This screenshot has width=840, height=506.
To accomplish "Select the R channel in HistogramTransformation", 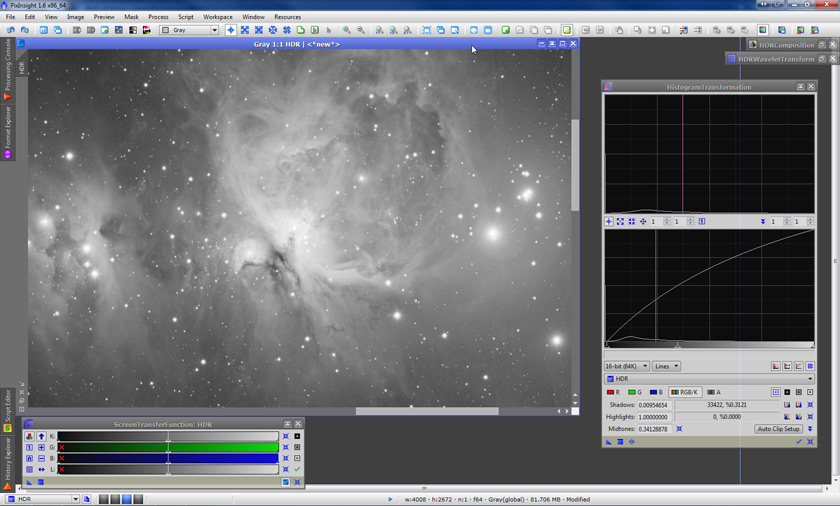I will 613,392.
